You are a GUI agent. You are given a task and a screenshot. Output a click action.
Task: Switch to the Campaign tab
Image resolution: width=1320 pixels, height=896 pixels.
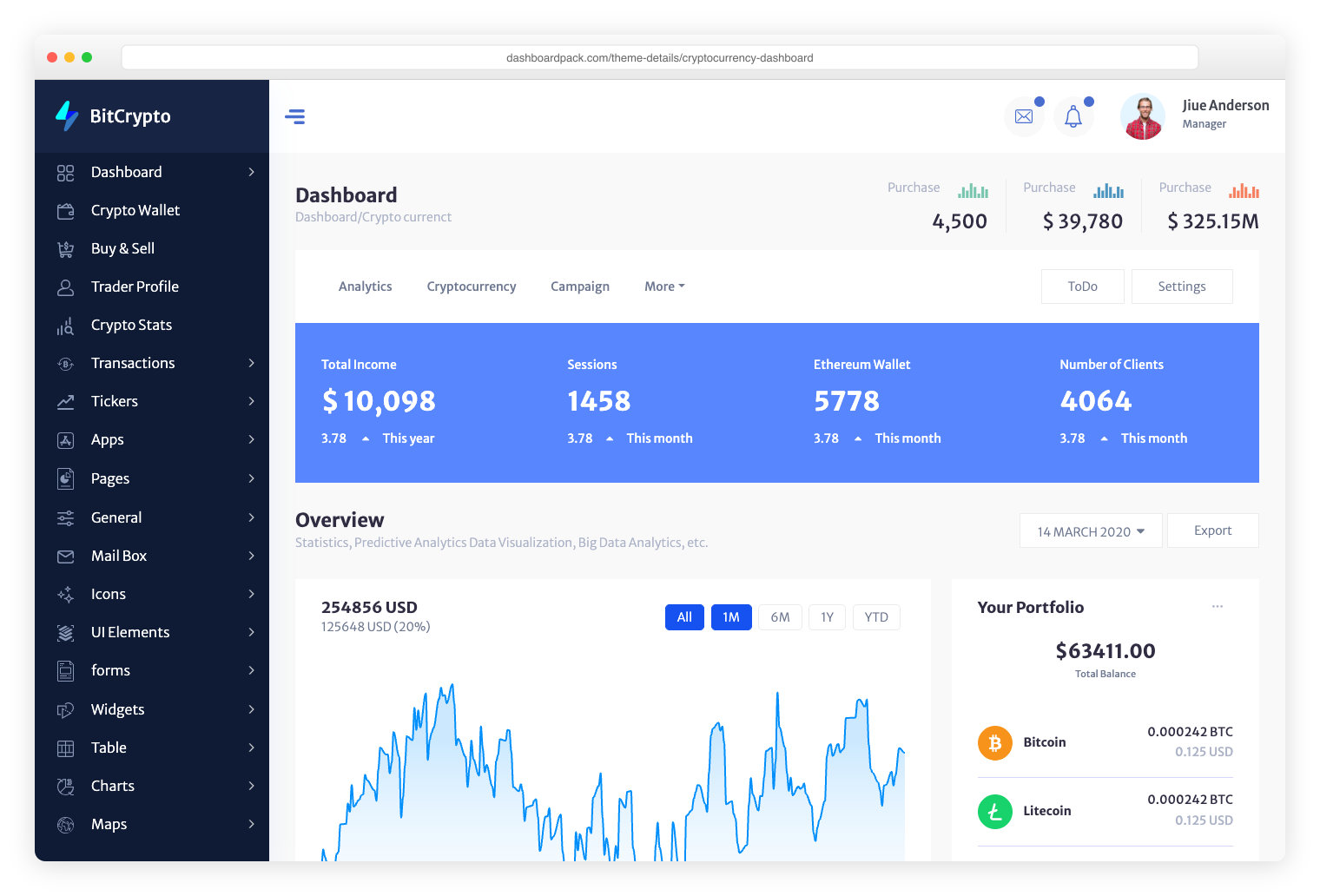coord(580,287)
